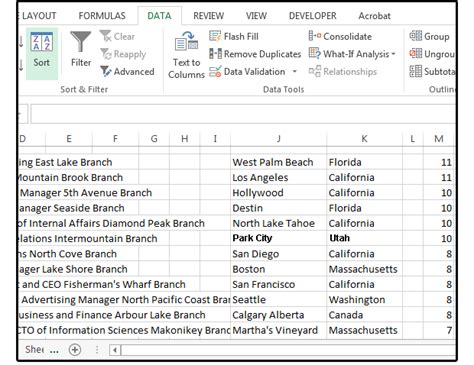474x365 pixels.
Task: Open the Acrobat tab
Action: pyautogui.click(x=374, y=16)
